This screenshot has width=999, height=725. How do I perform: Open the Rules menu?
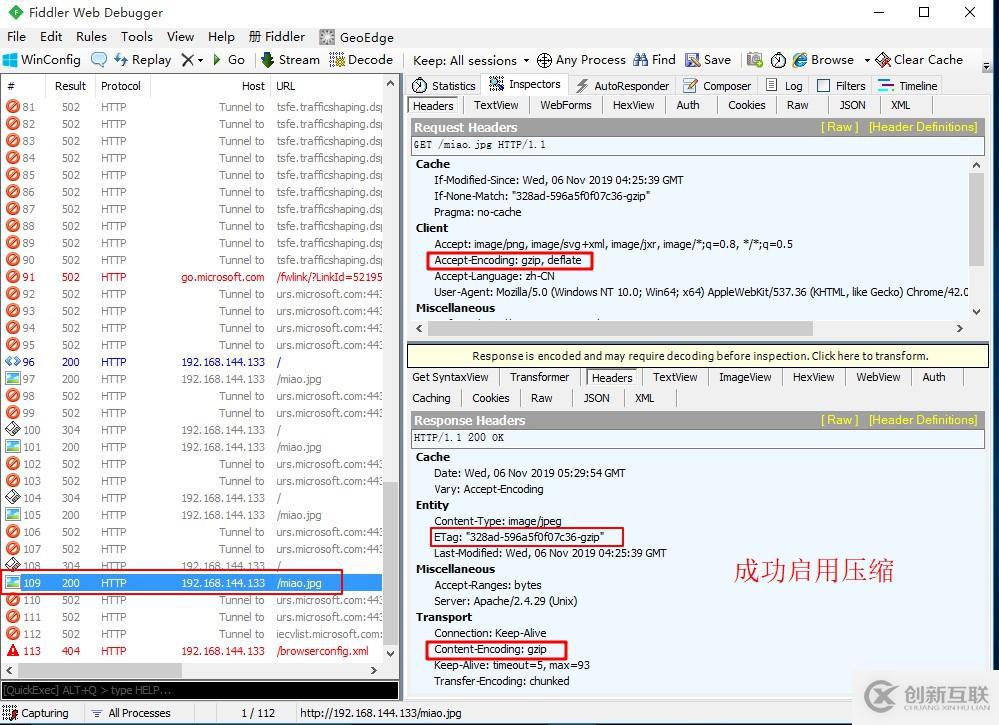[x=91, y=36]
